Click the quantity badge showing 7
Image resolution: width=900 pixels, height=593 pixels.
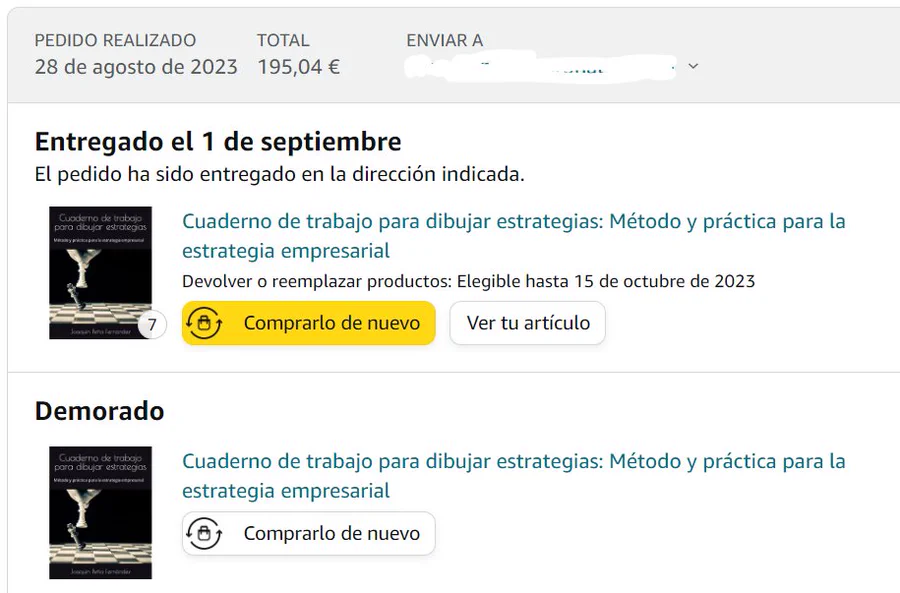pos(152,325)
